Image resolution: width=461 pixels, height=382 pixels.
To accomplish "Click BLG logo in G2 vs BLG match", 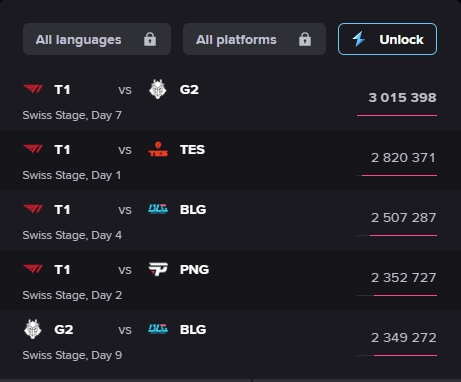I will [x=158, y=329].
